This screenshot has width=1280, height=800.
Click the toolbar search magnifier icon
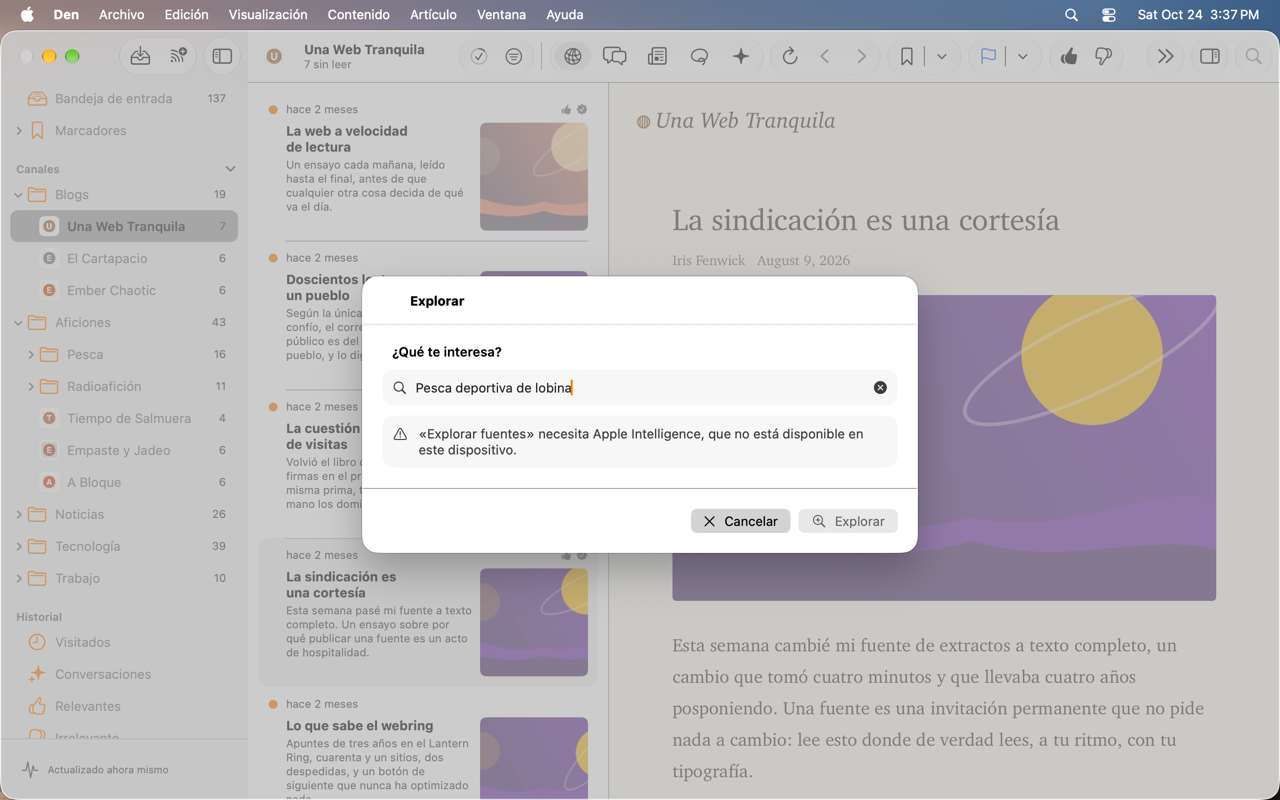tap(1253, 57)
